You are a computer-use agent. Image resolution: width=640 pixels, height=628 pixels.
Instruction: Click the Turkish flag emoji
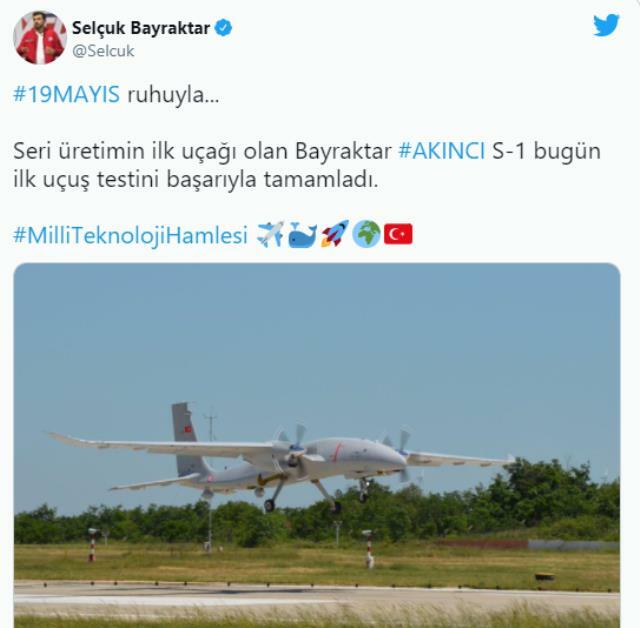pos(398,234)
